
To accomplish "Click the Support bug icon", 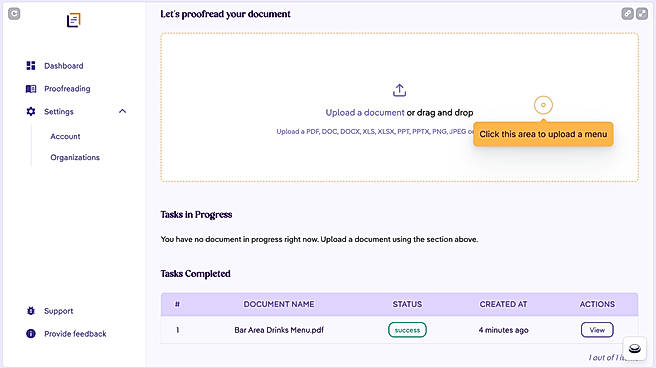I will pyautogui.click(x=31, y=311).
